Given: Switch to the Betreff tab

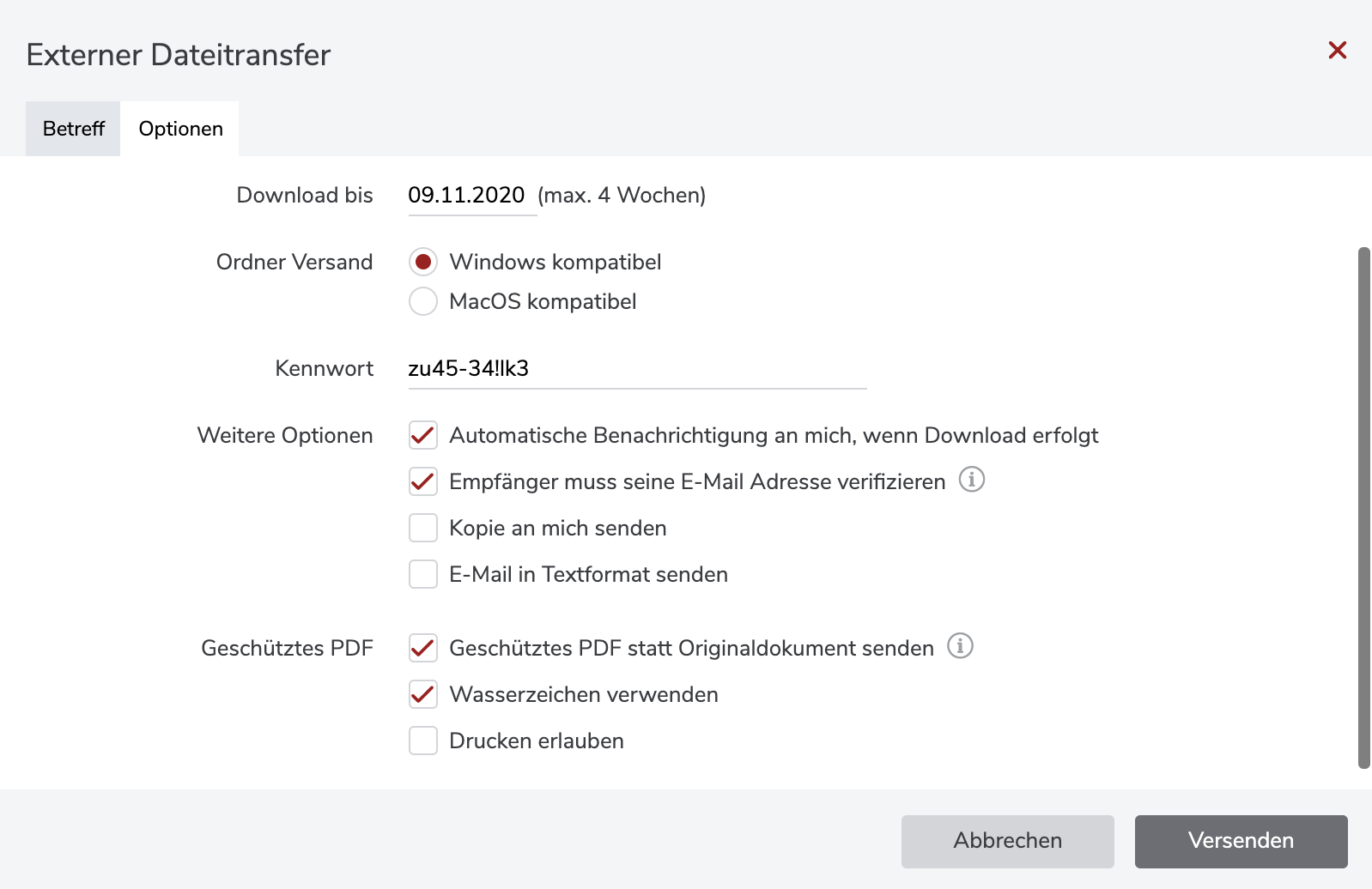Looking at the screenshot, I should coord(73,129).
